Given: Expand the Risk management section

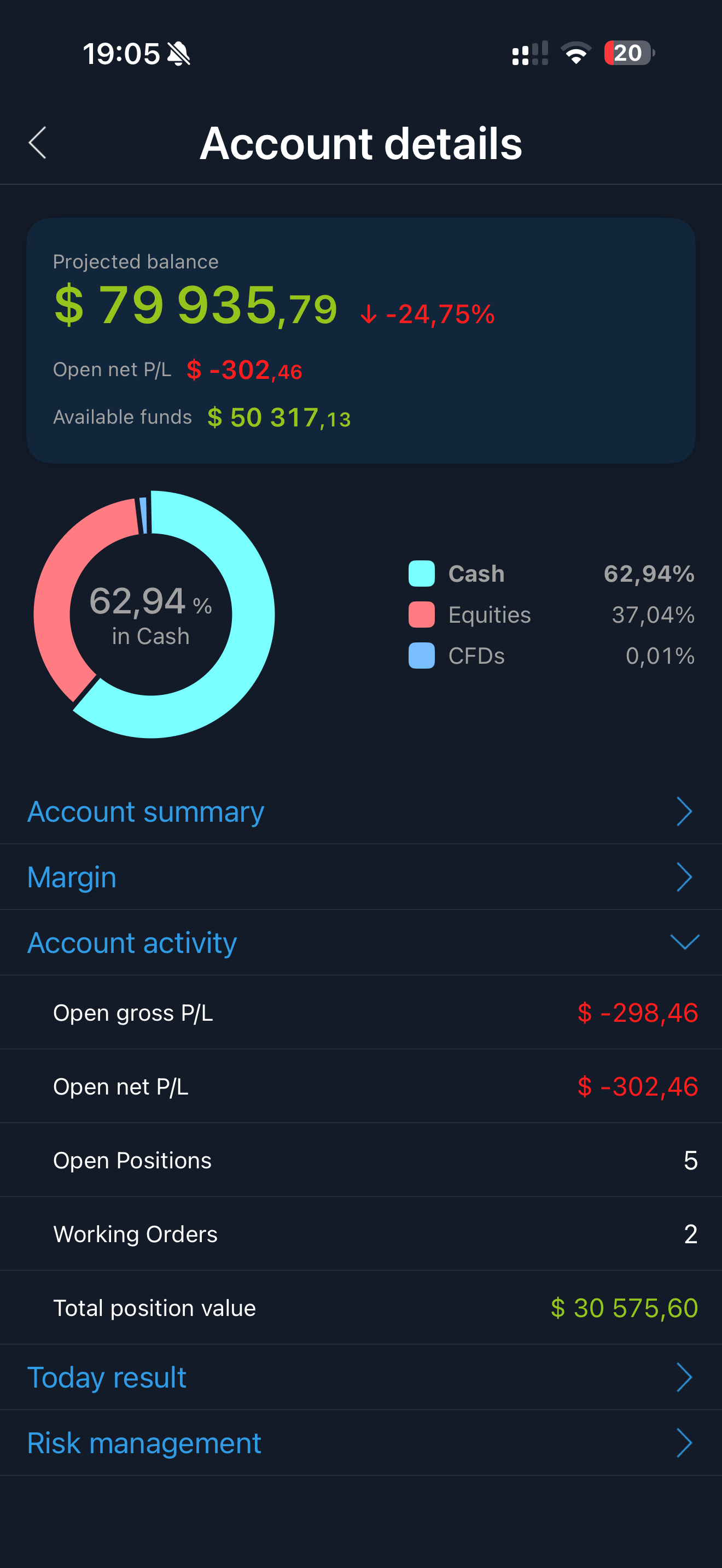Looking at the screenshot, I should tap(685, 1442).
